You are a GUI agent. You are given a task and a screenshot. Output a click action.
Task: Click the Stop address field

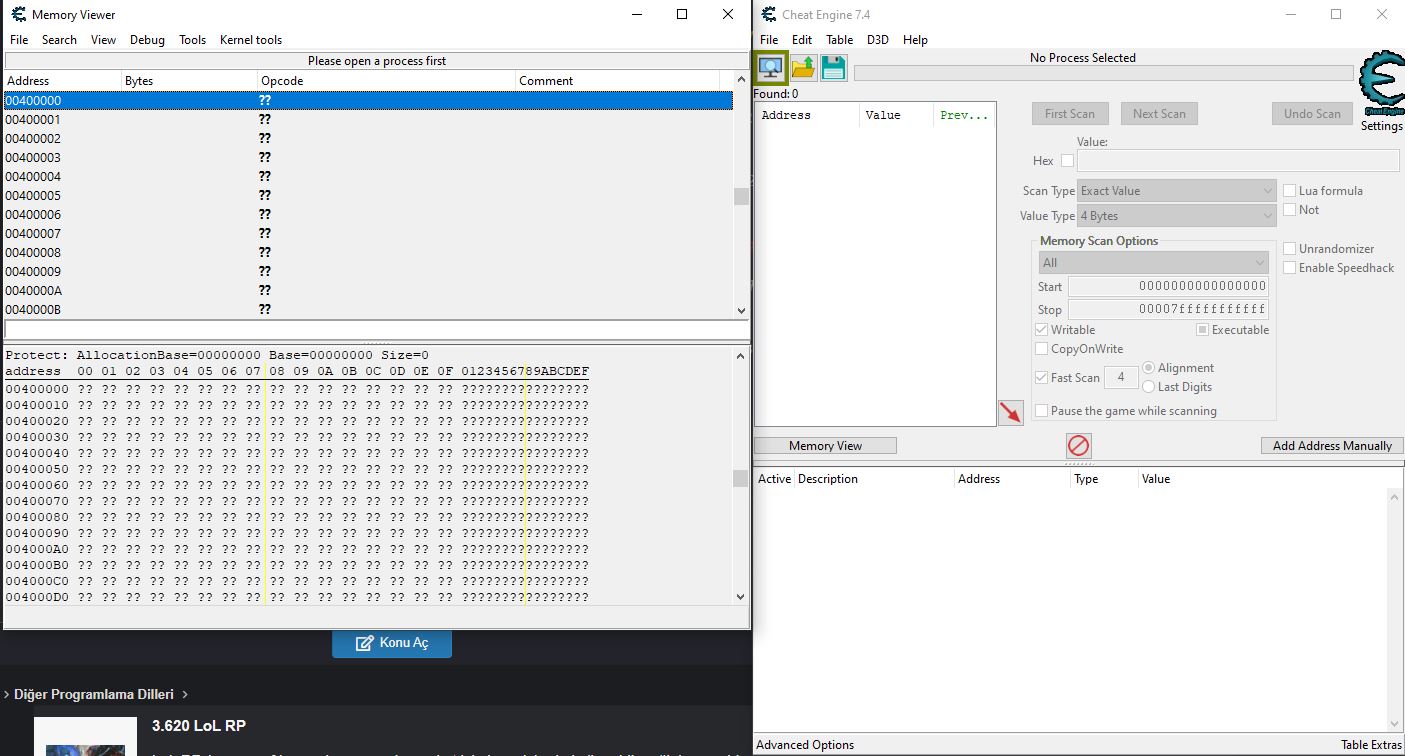(1168, 309)
